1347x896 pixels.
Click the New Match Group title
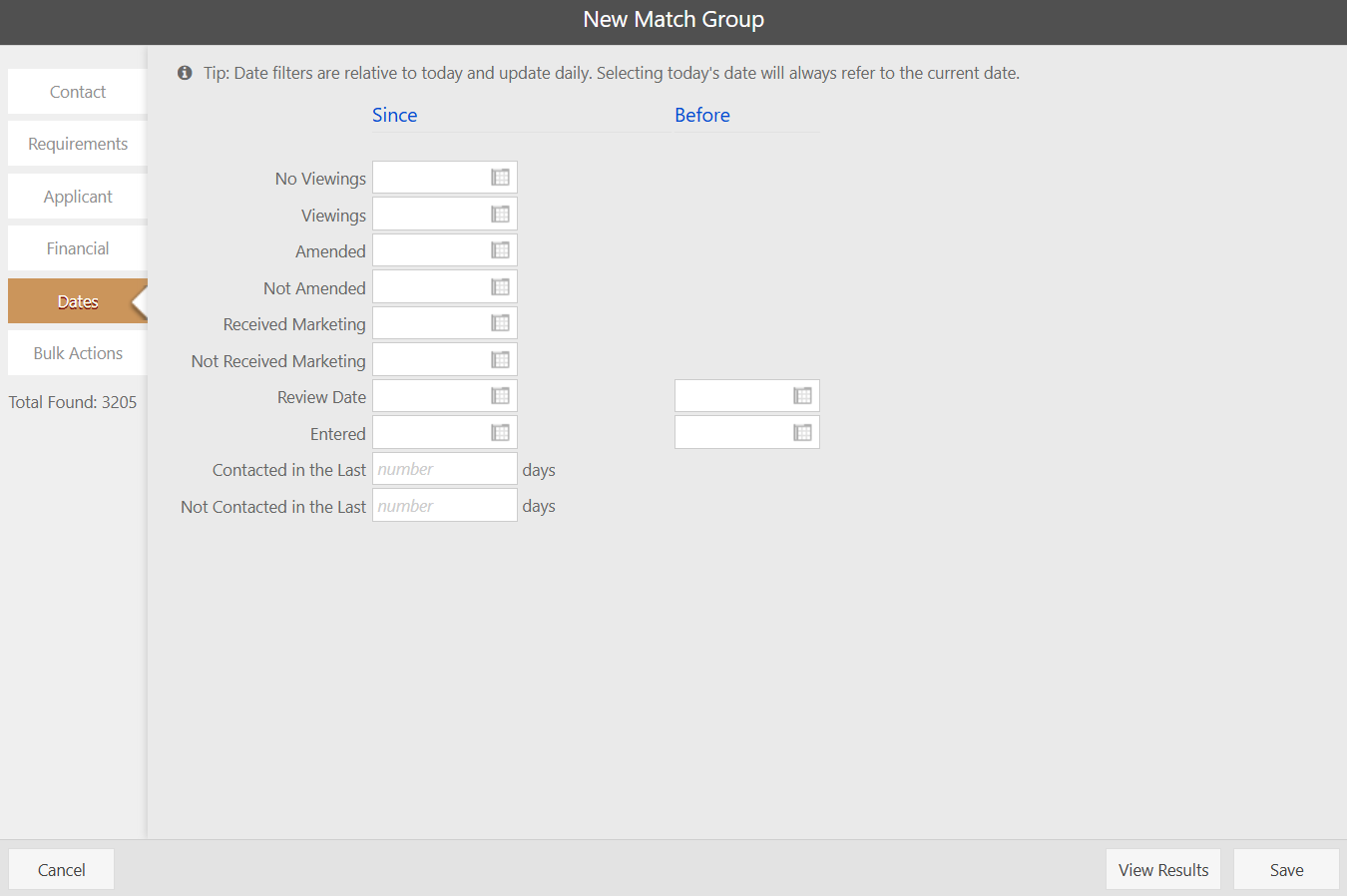point(673,20)
